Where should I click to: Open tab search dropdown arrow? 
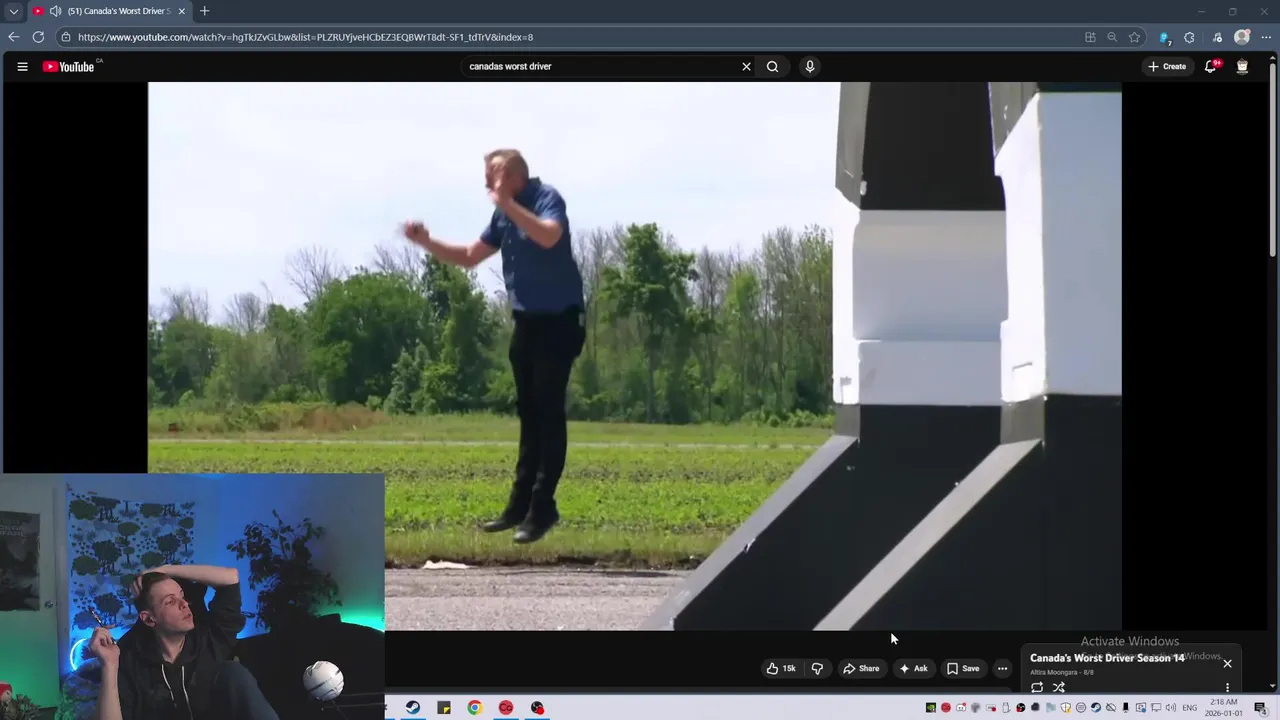coord(13,11)
